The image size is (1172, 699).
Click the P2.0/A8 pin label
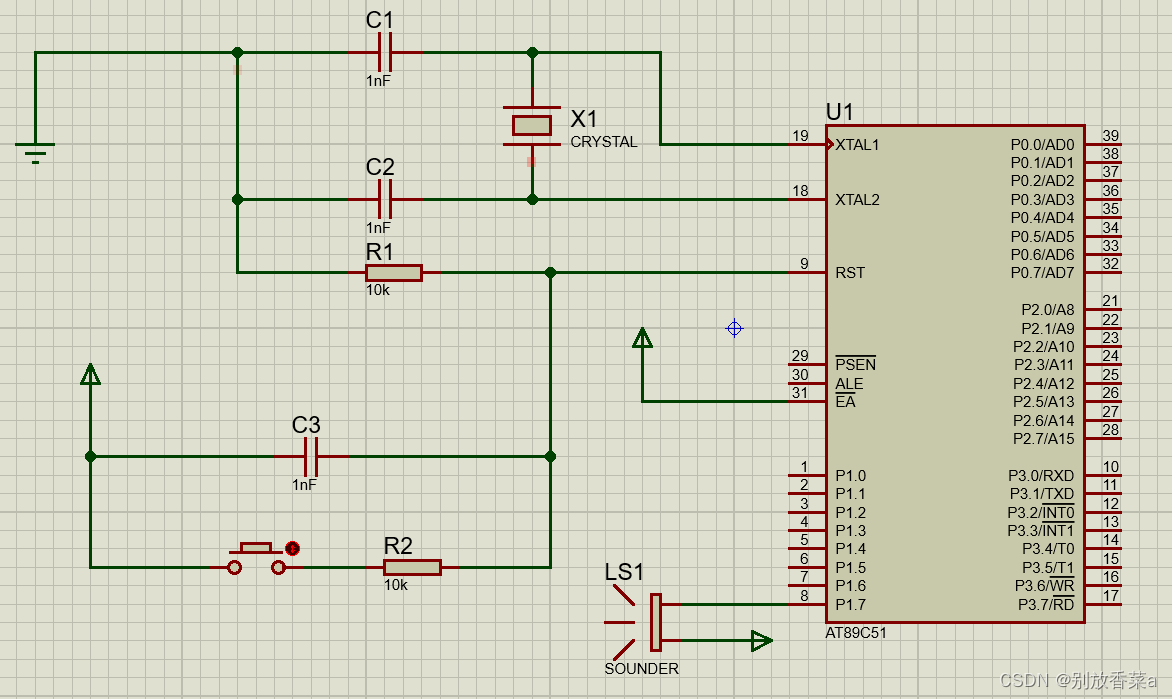[x=1047, y=310]
